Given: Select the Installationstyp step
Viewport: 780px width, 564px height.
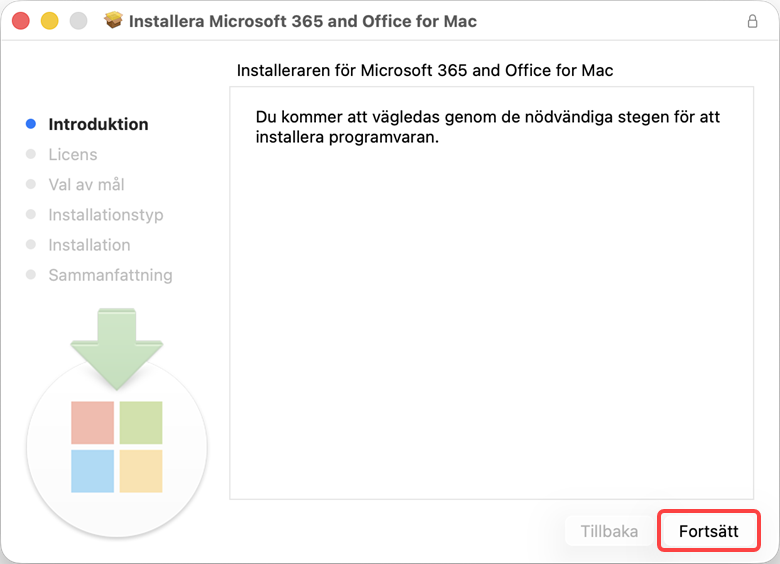Looking at the screenshot, I should [105, 214].
